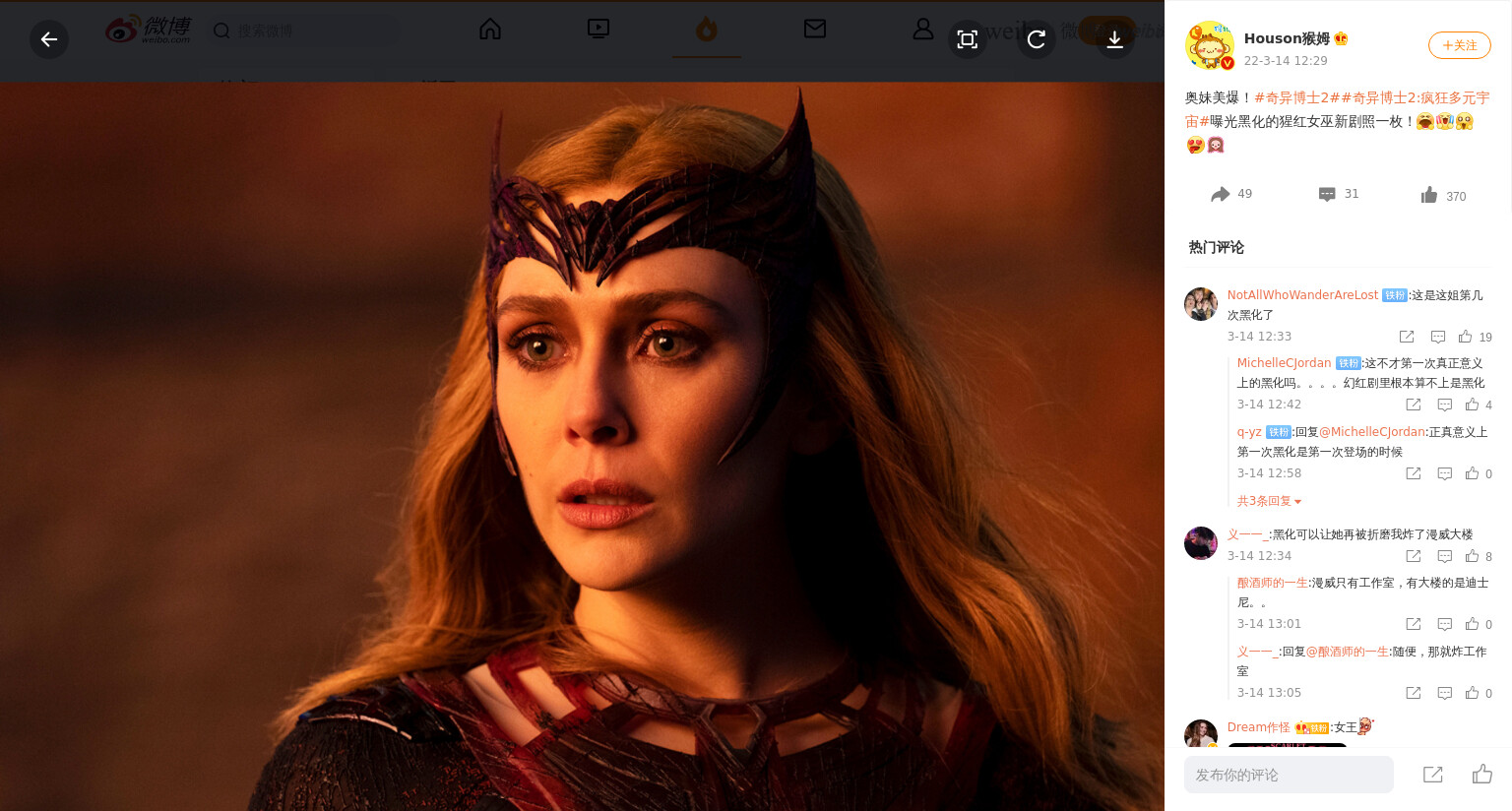Rotate the image with the rotate icon
The image size is (1512, 811).
click(1037, 39)
